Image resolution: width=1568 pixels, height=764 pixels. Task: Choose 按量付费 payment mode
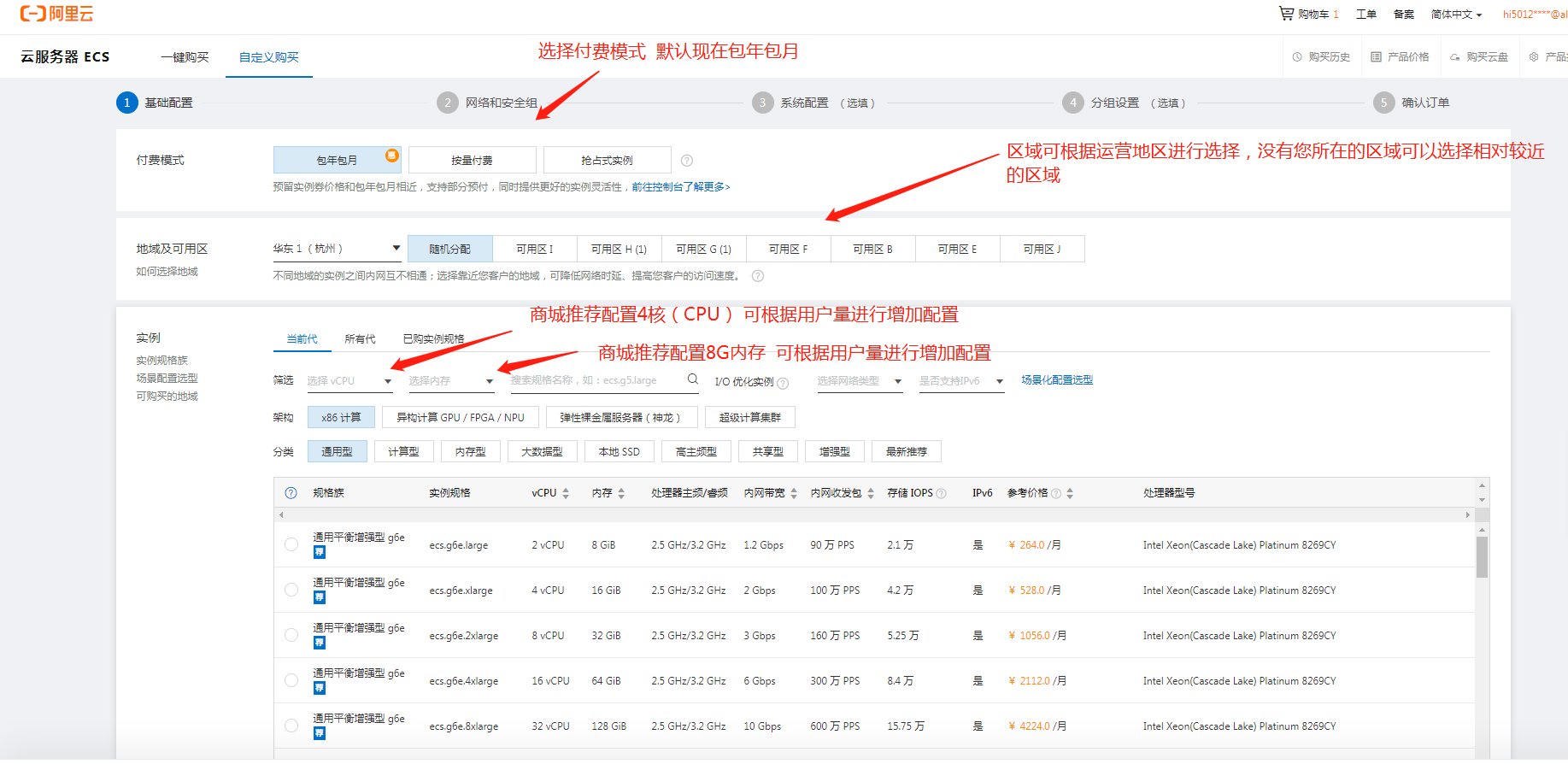coord(473,160)
